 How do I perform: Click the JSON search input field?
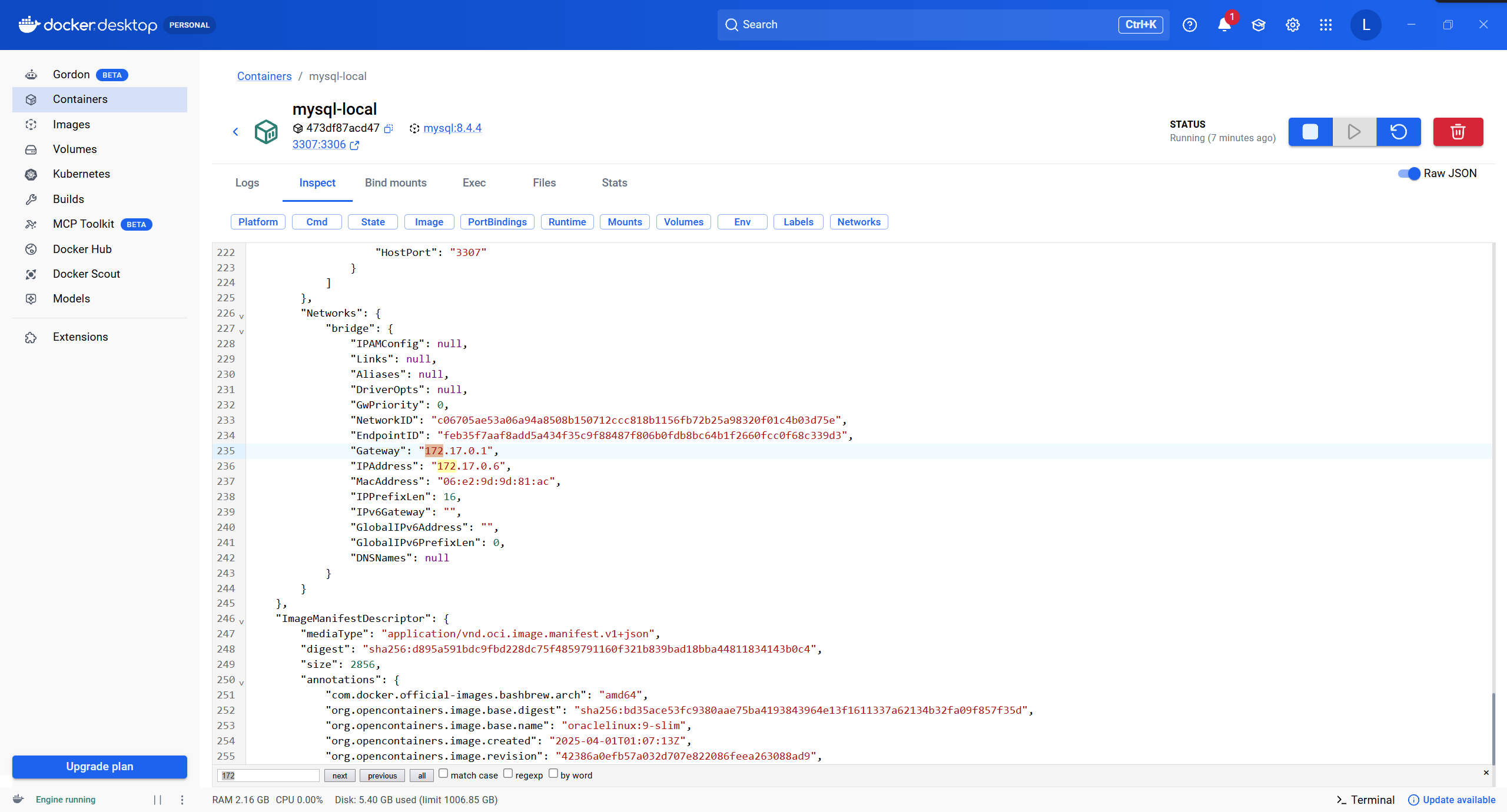pos(268,776)
